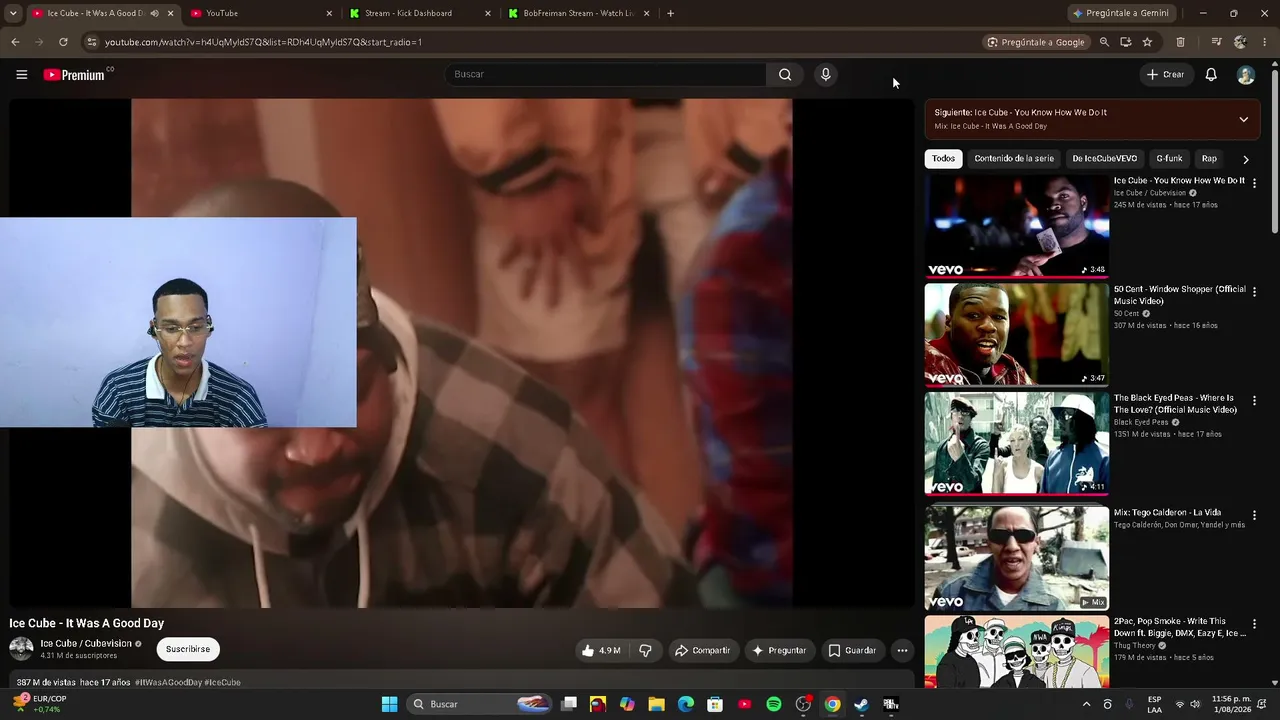Viewport: 1280px width, 720px height.
Task: Open options for 2Pac, Pop Smoke video
Action: [1254, 624]
